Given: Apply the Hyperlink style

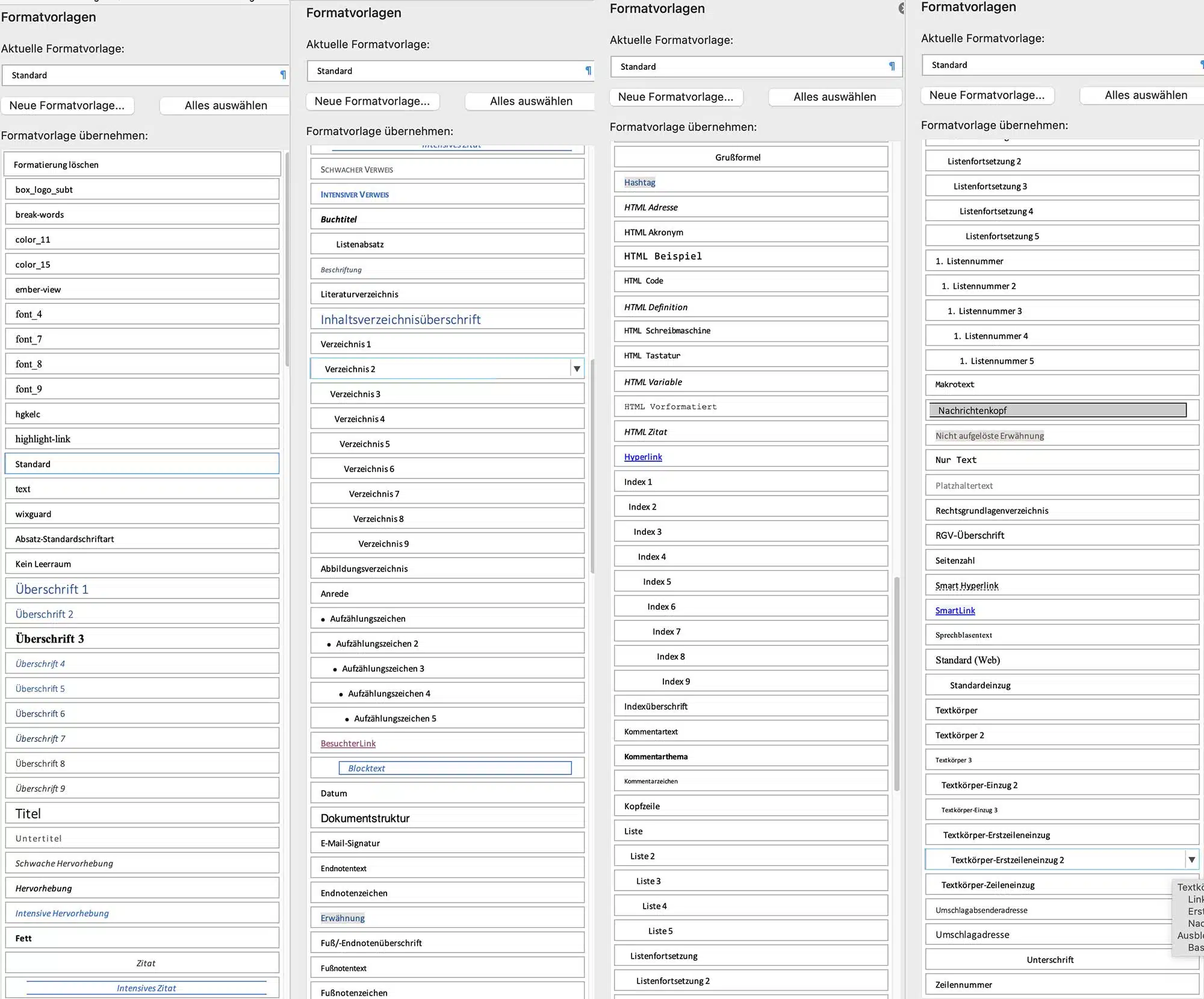Looking at the screenshot, I should [751, 456].
